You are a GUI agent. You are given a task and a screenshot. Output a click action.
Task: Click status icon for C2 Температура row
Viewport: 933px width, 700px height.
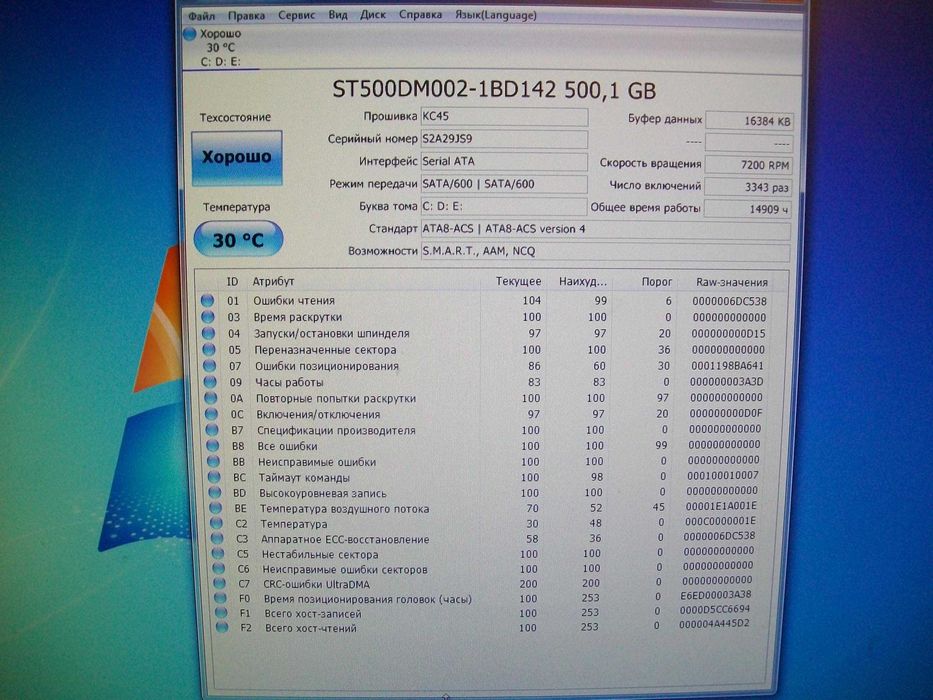tap(217, 523)
